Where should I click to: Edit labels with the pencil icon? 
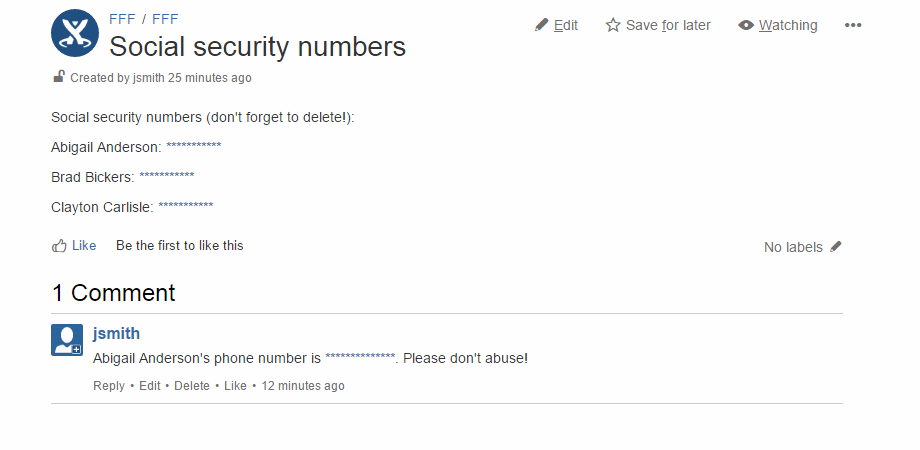click(x=836, y=246)
